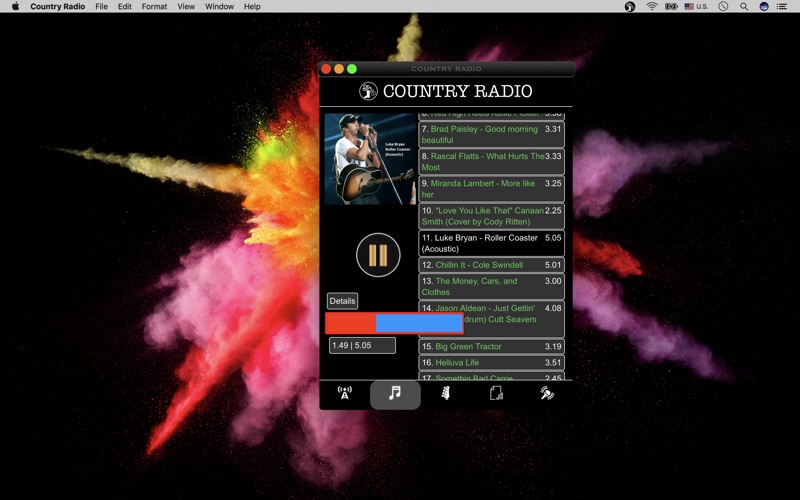
Task: Check the battery status icon
Action: point(671,7)
